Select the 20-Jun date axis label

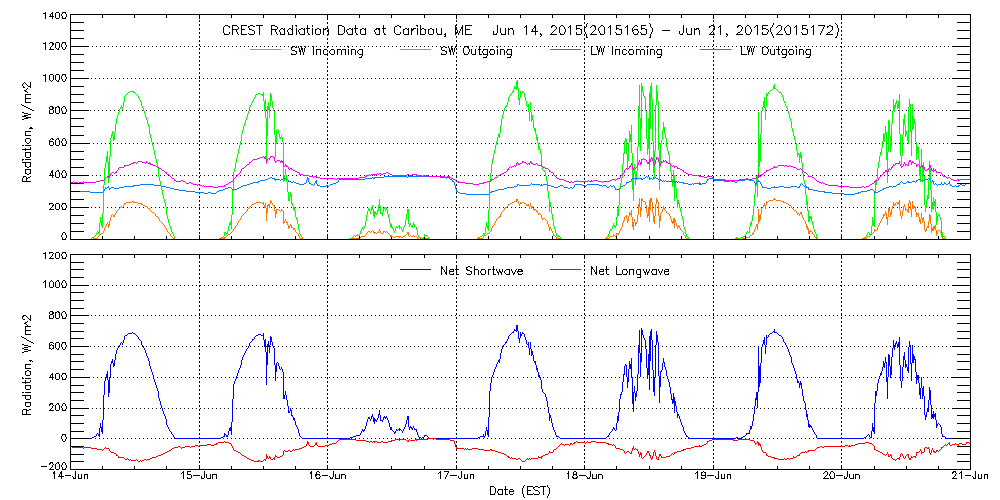(x=841, y=477)
